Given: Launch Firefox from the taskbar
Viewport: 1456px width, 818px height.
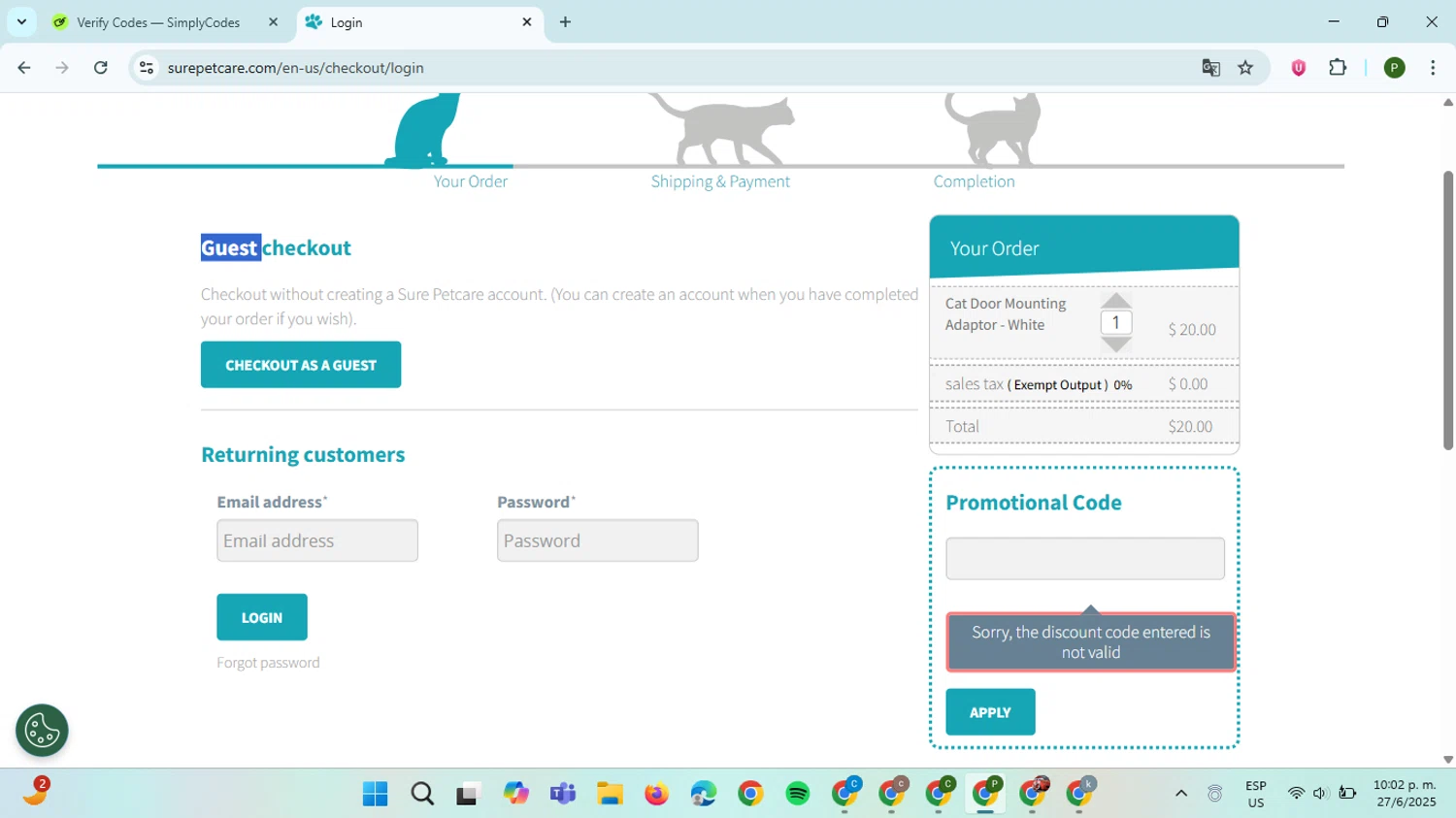Looking at the screenshot, I should coord(656,794).
